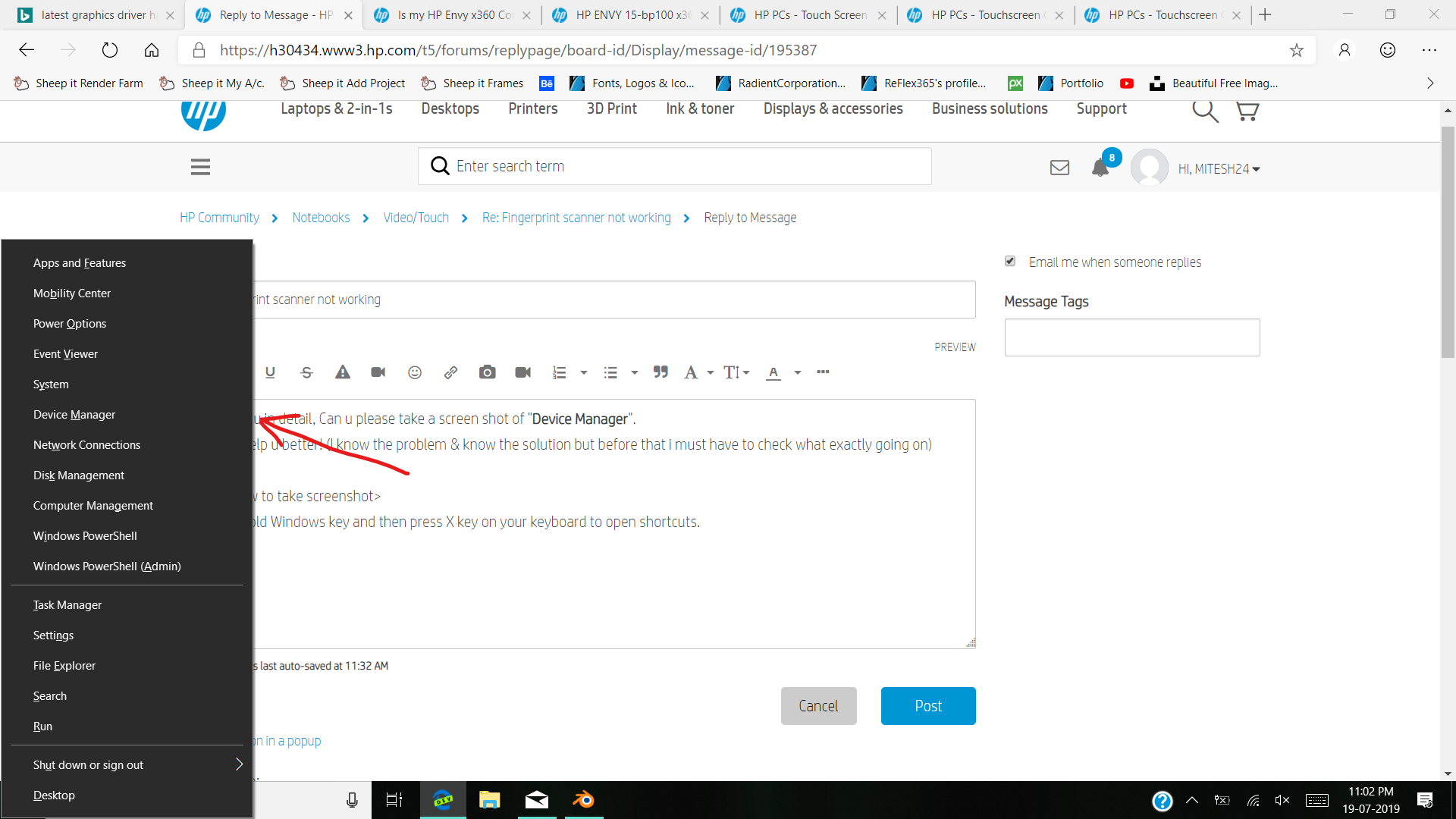Show hidden icons in the system tray
The width and height of the screenshot is (1456, 819).
1192,800
